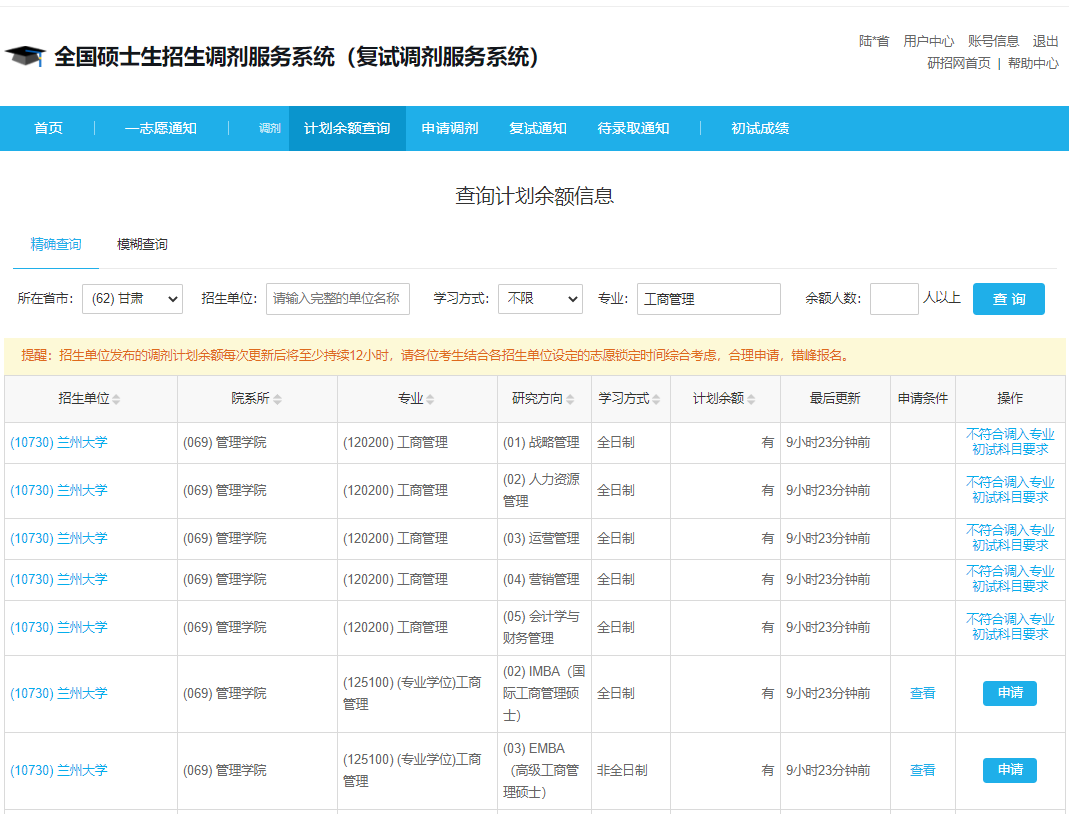Click the 招生单位 unit name input field
This screenshot has height=814, width=1069.
pos(337,299)
